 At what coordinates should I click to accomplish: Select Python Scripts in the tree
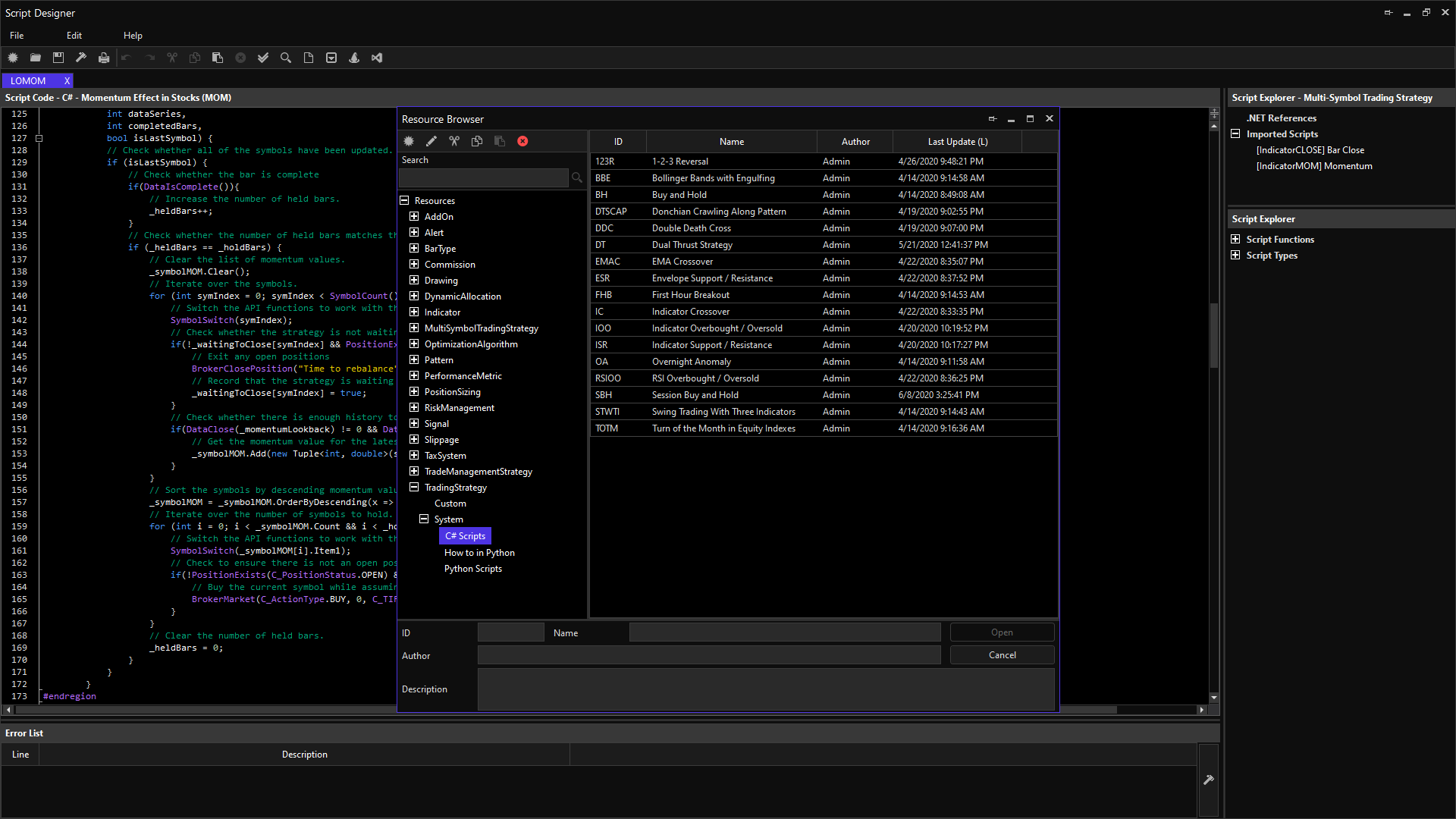point(472,569)
